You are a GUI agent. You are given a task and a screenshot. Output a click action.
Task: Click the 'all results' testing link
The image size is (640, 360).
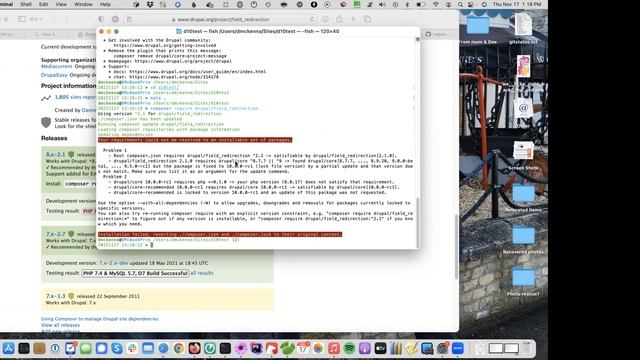[202, 273]
